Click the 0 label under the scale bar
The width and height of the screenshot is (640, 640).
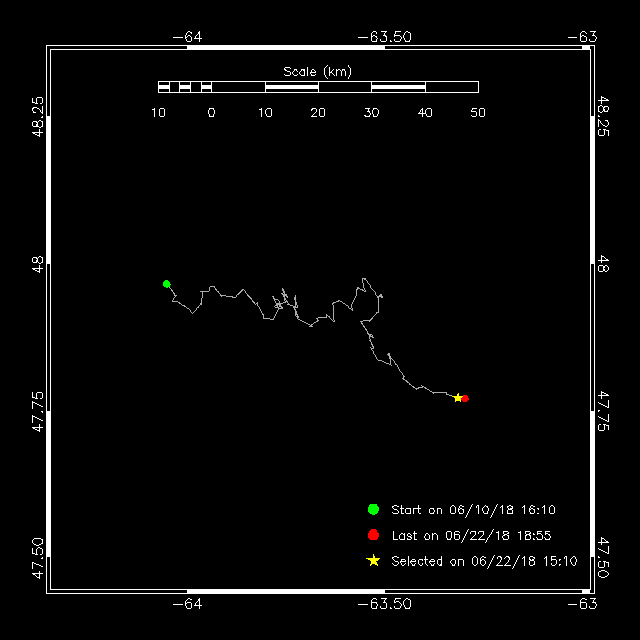[x=211, y=113]
